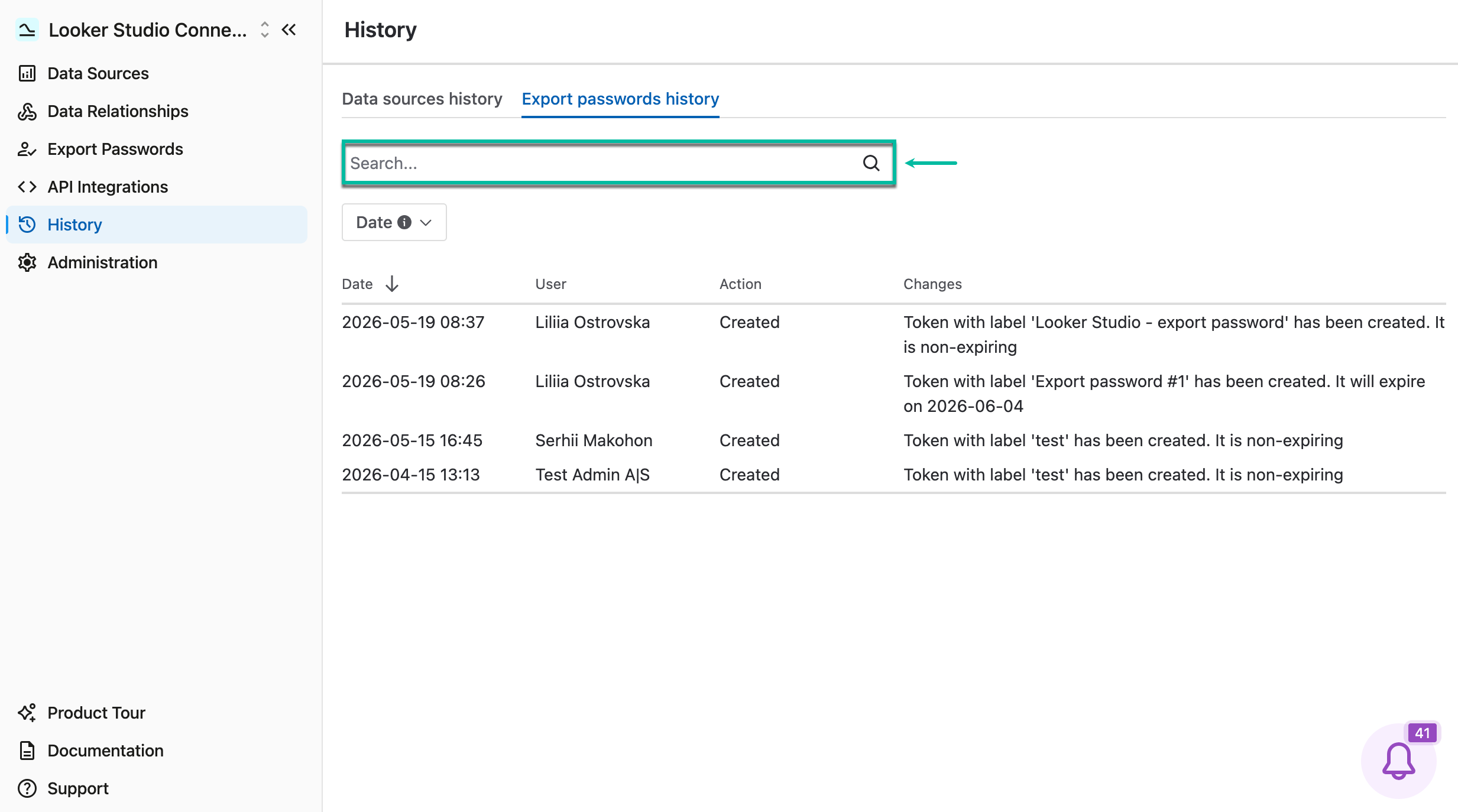Click the Changes column header

932,284
